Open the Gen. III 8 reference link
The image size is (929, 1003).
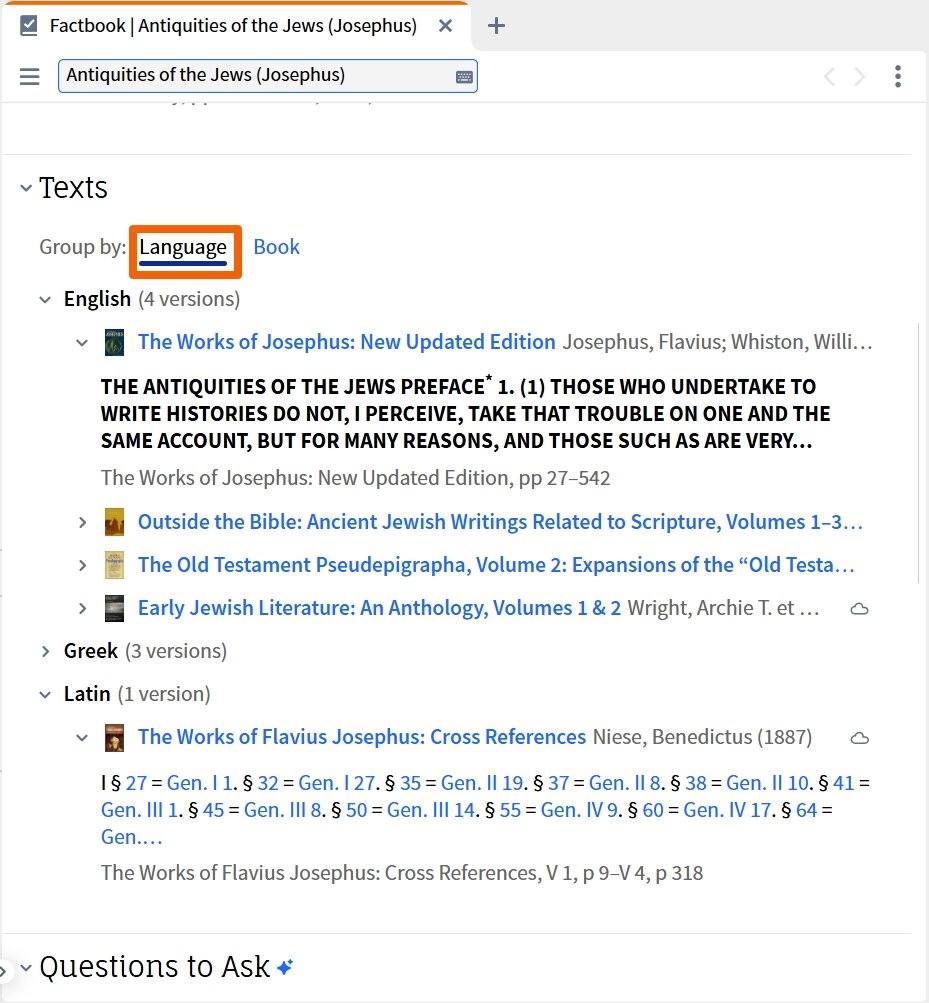(x=283, y=810)
